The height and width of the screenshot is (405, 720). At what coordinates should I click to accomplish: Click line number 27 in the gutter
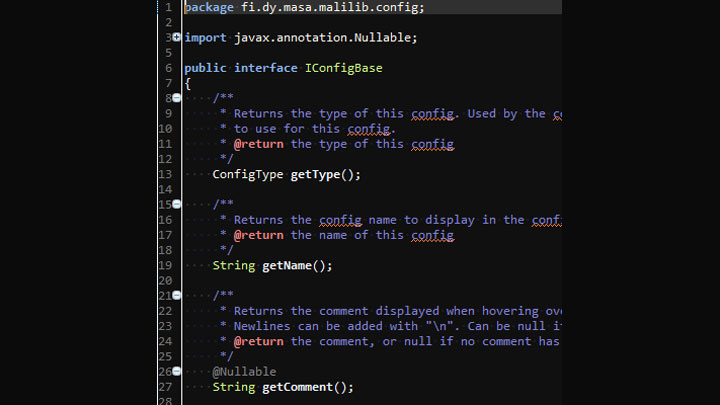pos(165,387)
